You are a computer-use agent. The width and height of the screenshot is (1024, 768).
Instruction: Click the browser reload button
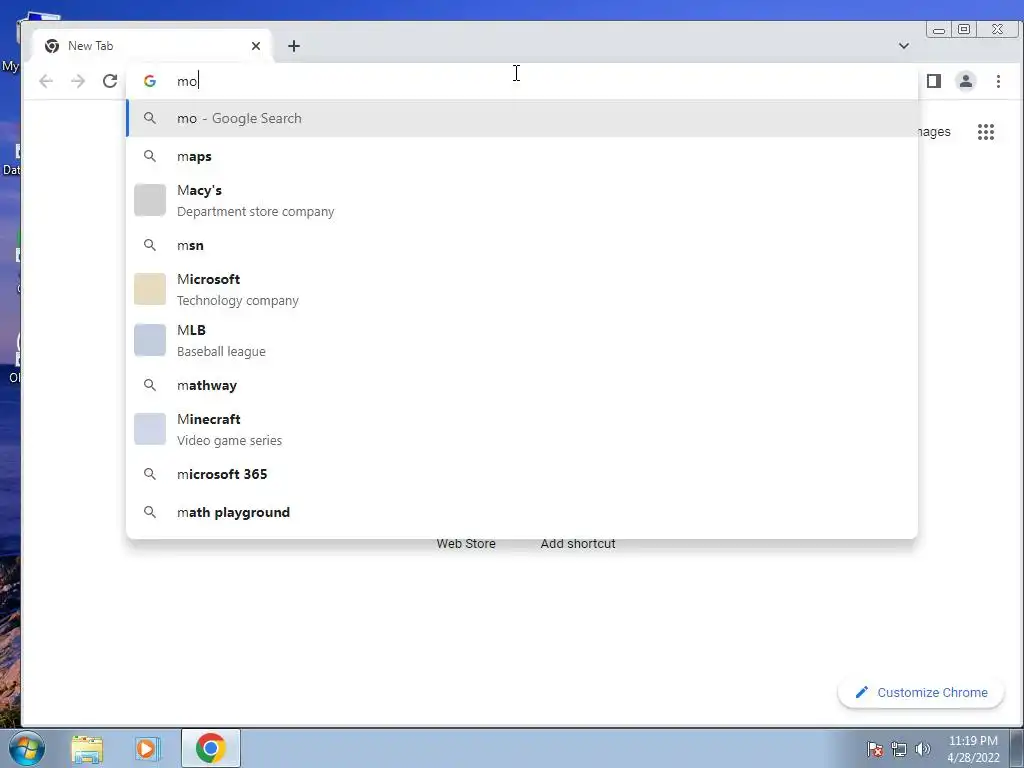110,81
